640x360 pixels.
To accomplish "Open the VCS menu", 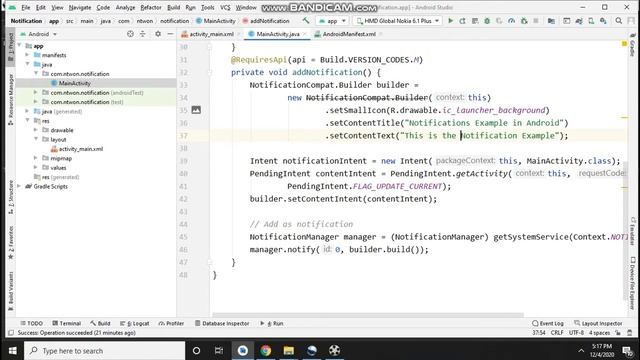I will coord(225,8).
